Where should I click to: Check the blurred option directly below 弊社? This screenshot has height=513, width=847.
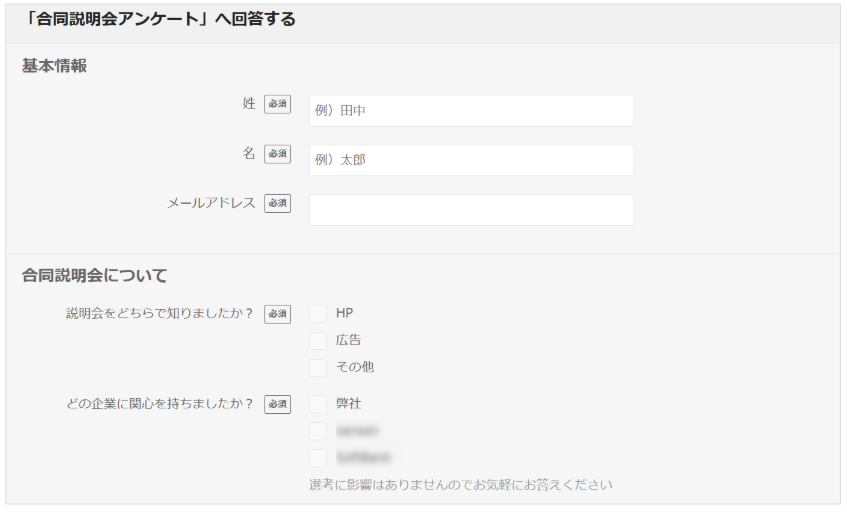[x=318, y=431]
